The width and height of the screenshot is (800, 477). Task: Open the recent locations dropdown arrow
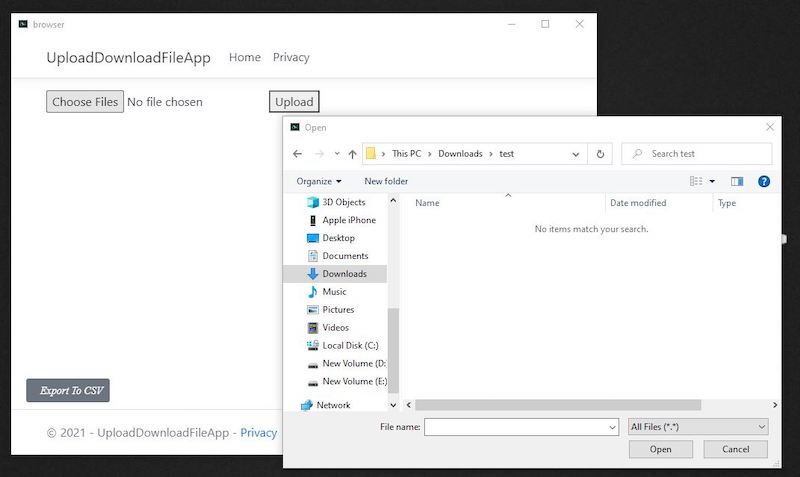pos(337,154)
